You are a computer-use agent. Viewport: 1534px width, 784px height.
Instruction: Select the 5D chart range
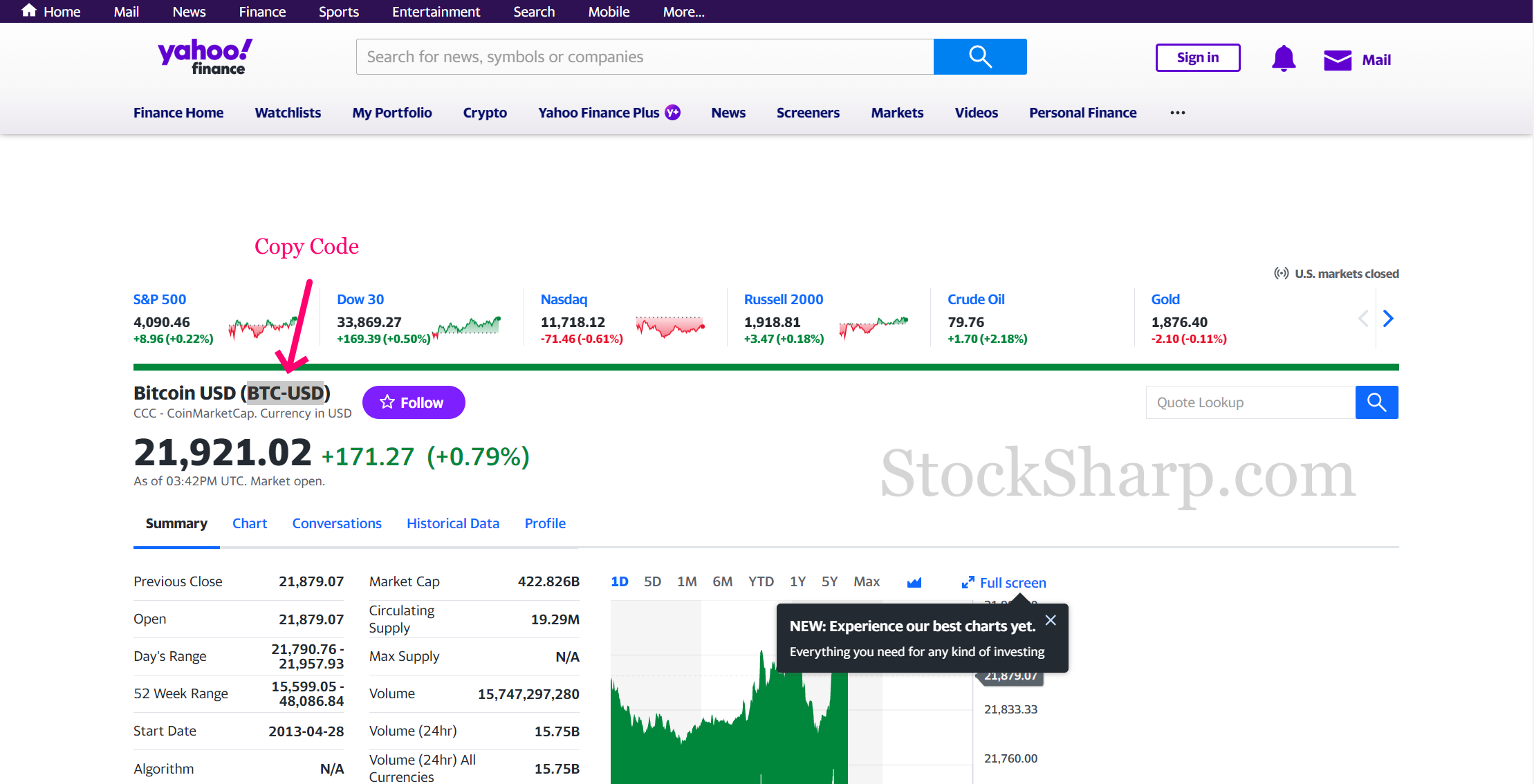pos(652,581)
